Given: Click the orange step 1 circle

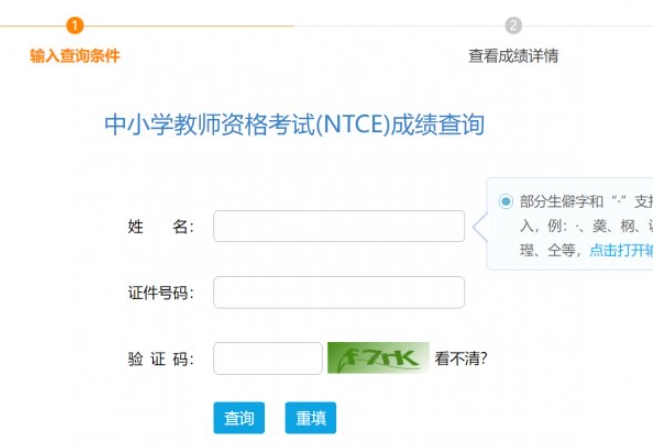Looking at the screenshot, I should click(75, 26).
